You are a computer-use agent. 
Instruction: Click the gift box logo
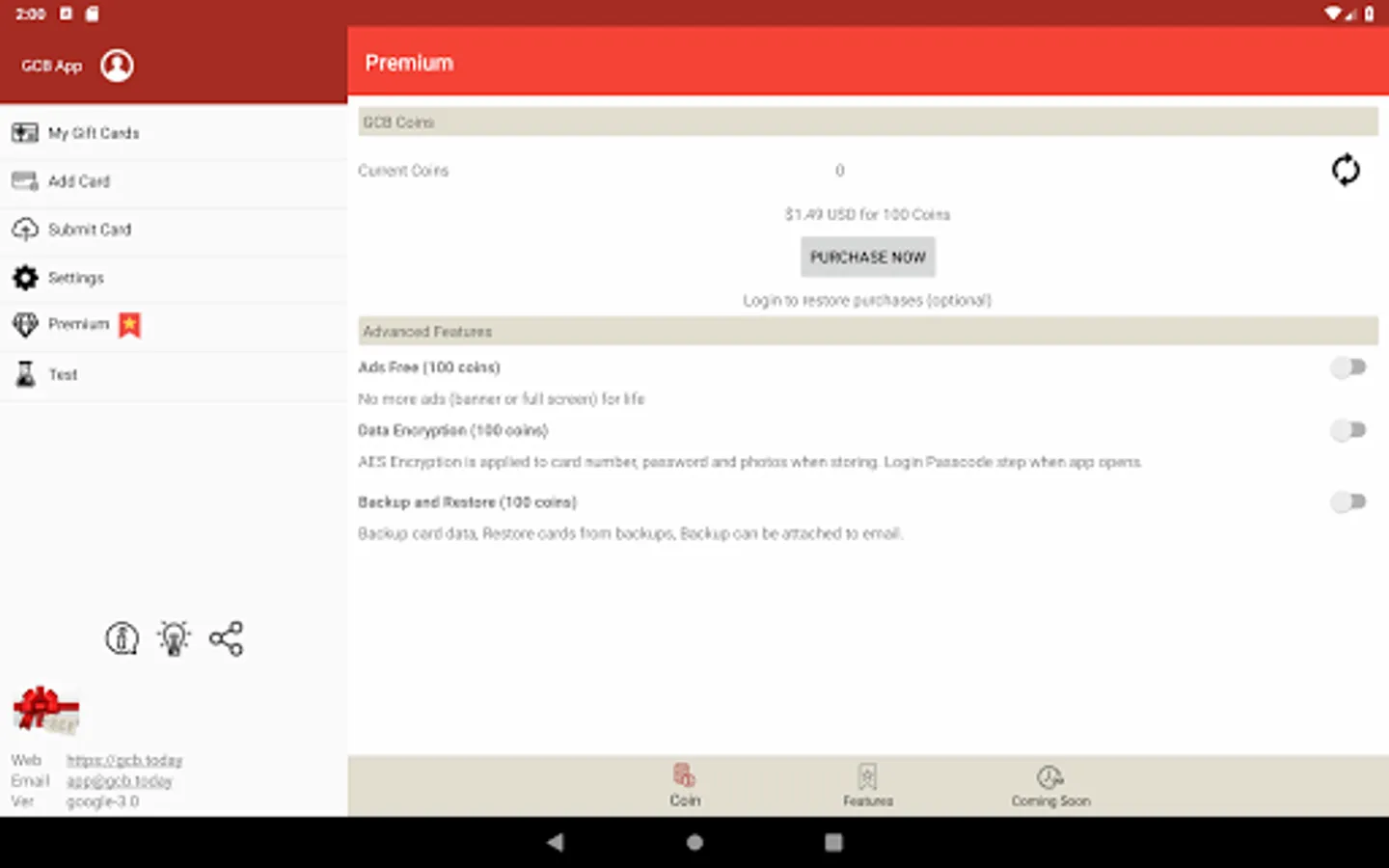tap(45, 710)
